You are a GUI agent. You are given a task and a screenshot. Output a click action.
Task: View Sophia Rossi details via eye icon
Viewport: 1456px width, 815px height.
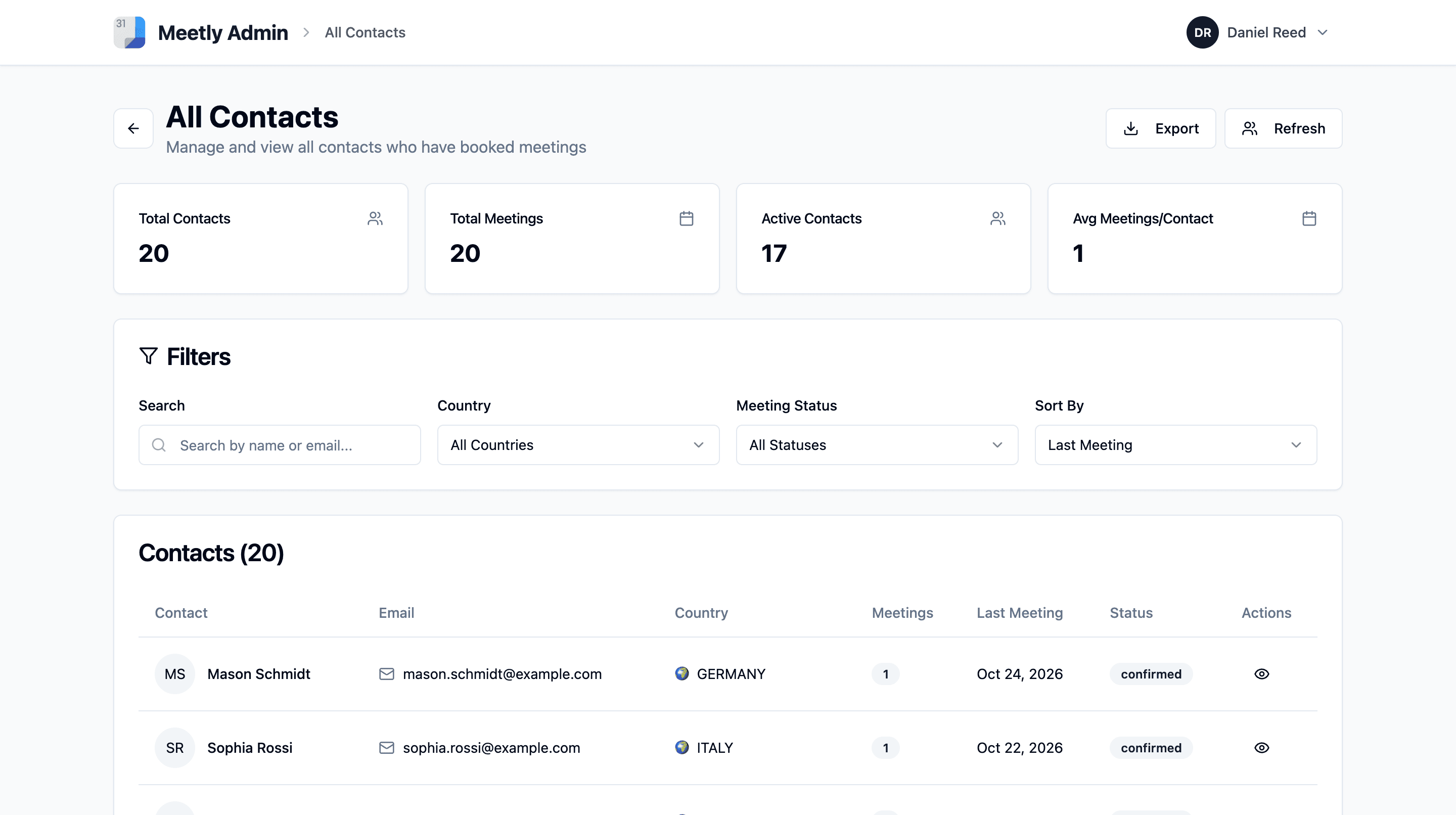(1261, 748)
